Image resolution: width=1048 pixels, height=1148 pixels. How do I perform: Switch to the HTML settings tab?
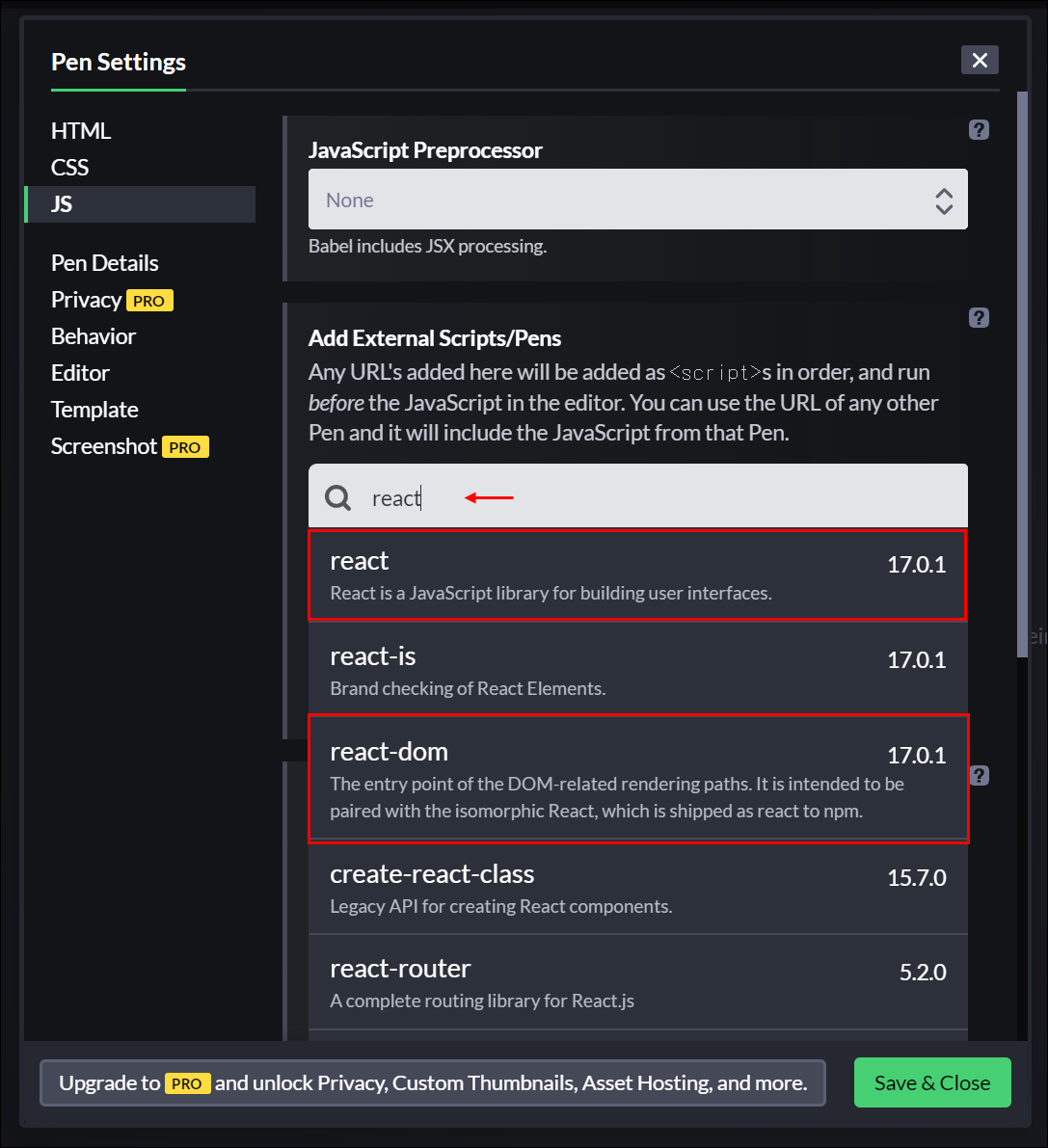pyautogui.click(x=81, y=131)
